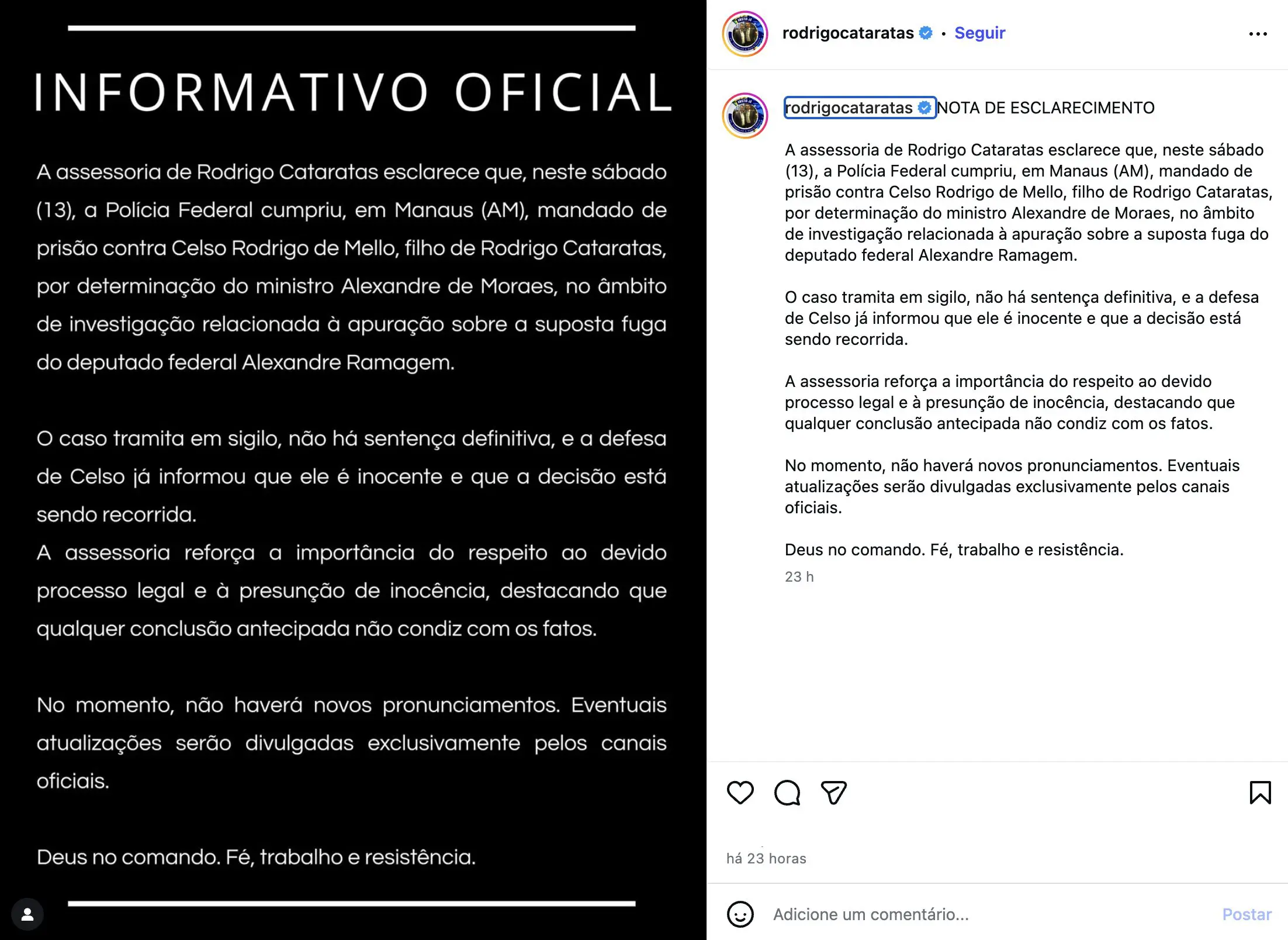Screen dimensions: 1288x940
Task: Click the 'NOTA DE ESCLARECIMENTO' caption heading
Action: [x=1046, y=108]
